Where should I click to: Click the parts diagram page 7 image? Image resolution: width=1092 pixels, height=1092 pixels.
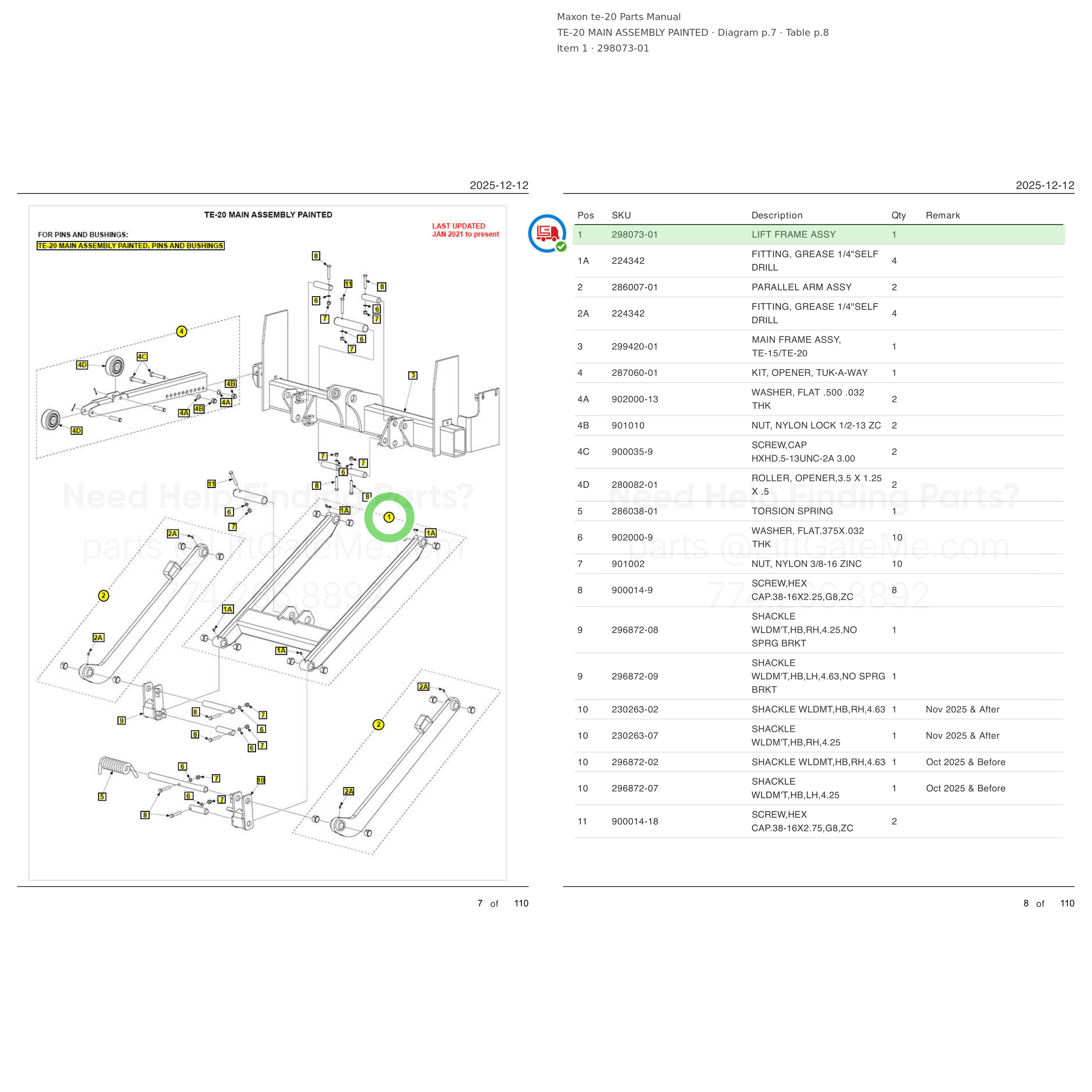point(267,543)
